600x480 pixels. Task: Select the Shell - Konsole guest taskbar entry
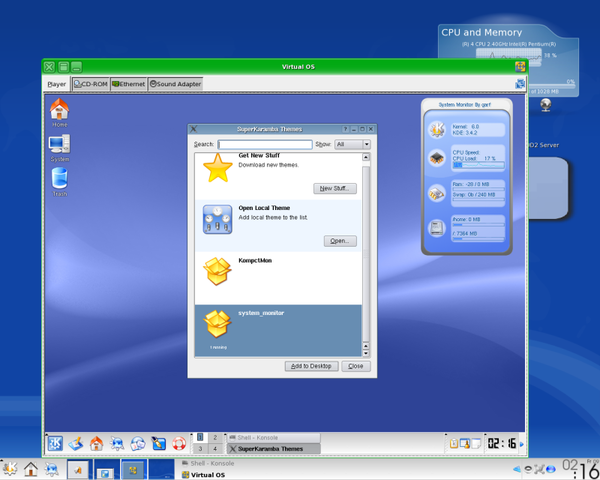273,438
